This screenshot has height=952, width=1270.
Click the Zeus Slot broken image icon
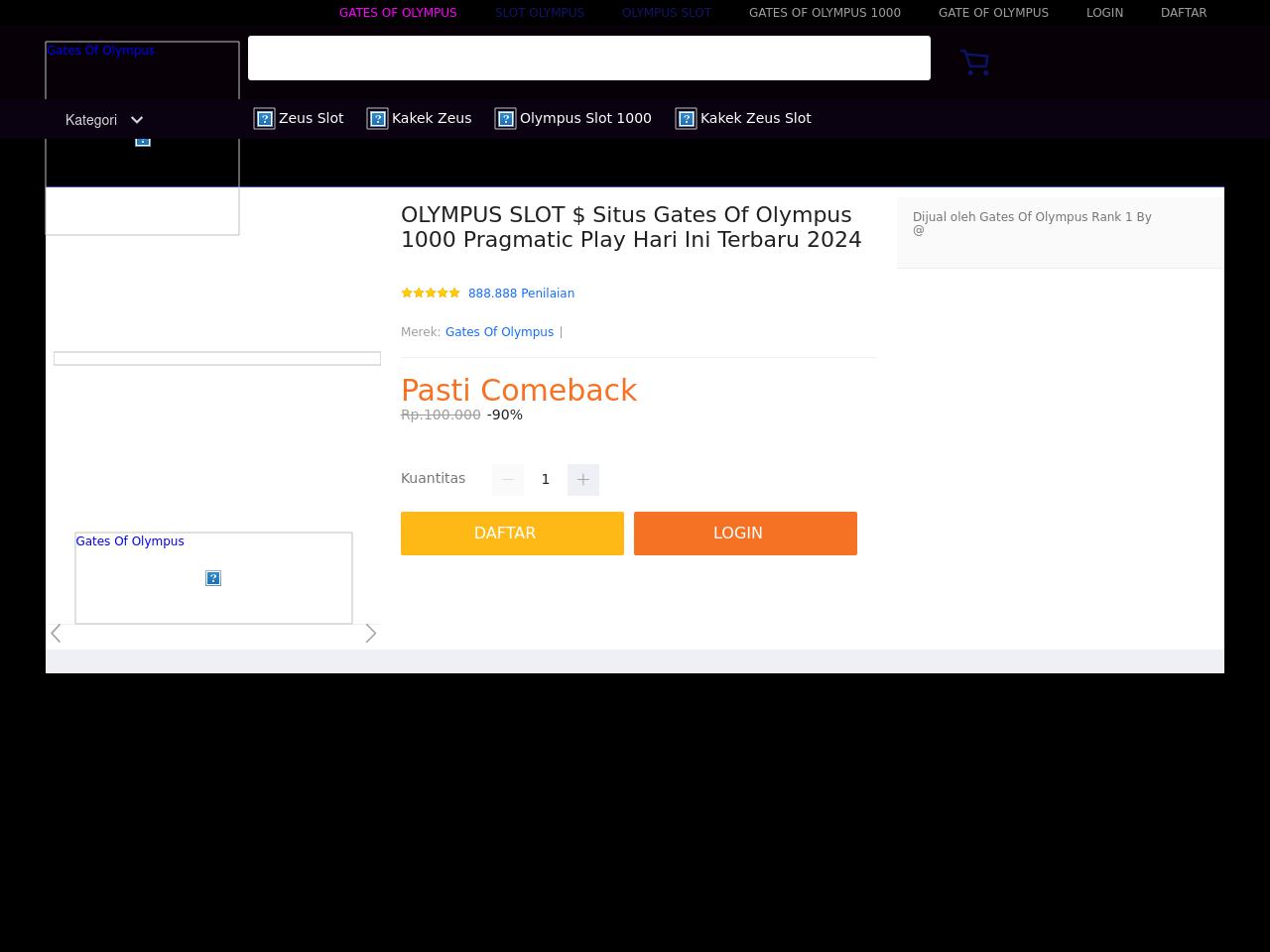[x=265, y=119]
